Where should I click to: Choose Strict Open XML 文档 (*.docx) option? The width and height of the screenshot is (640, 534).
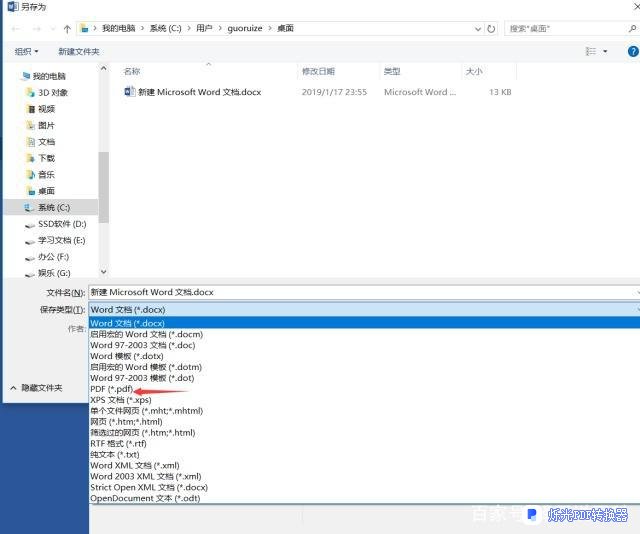click(x=149, y=487)
